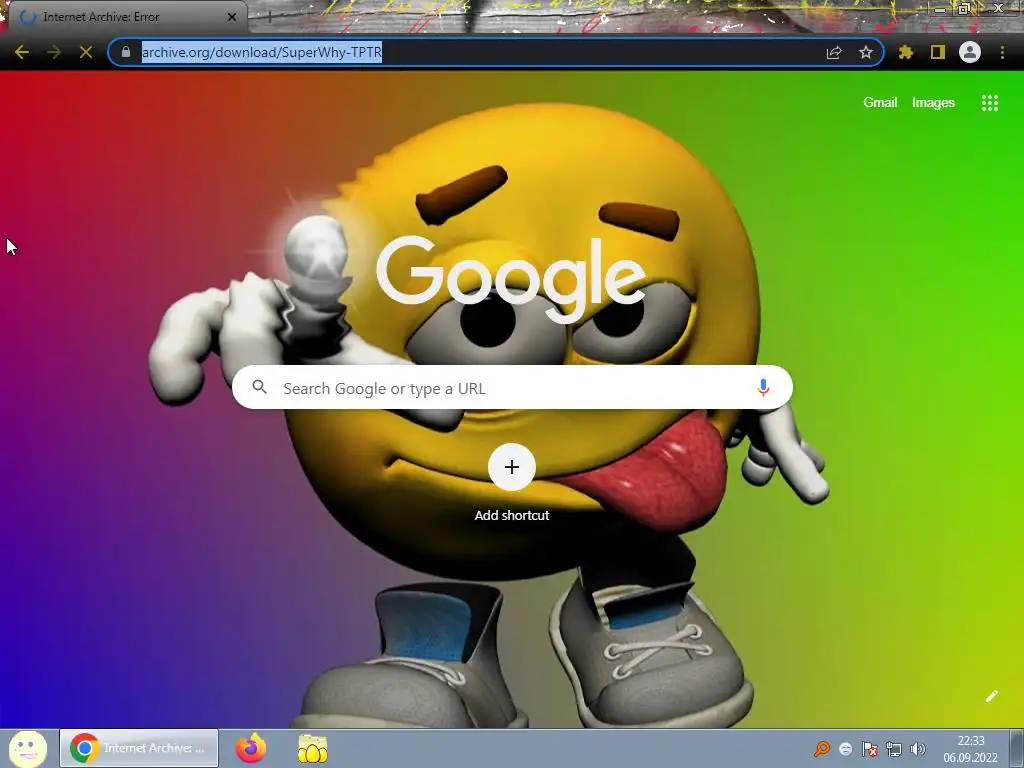Click the orange magnifier tray icon
The width and height of the screenshot is (1024, 768).
822,748
